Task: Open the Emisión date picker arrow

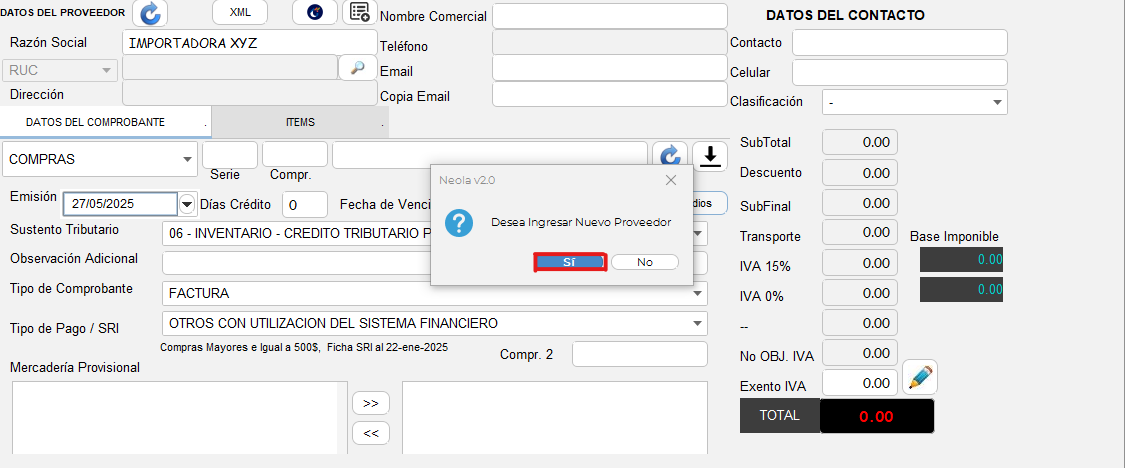Action: [x=187, y=204]
